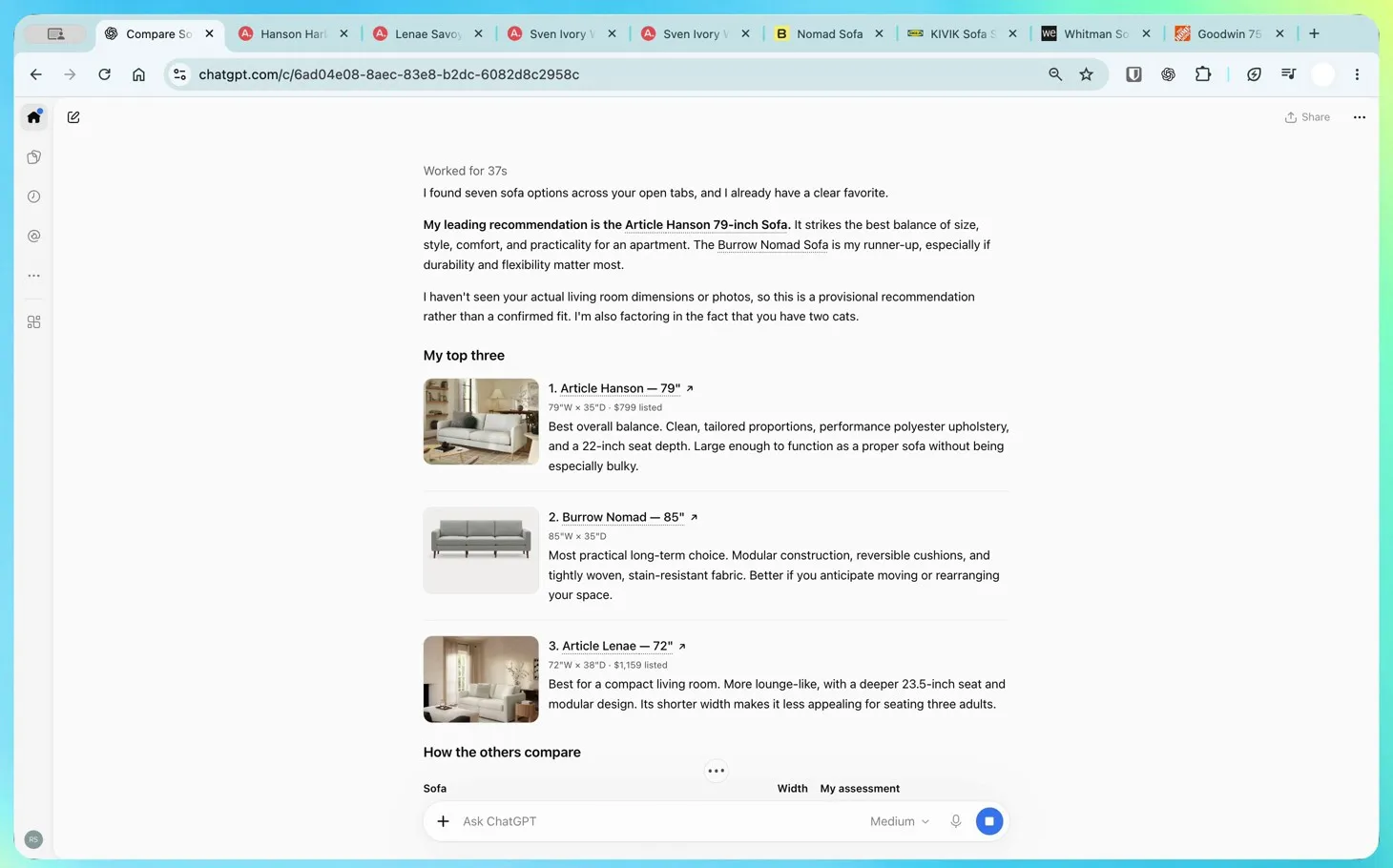
Task: View site information icon beside the URL
Action: point(179,74)
